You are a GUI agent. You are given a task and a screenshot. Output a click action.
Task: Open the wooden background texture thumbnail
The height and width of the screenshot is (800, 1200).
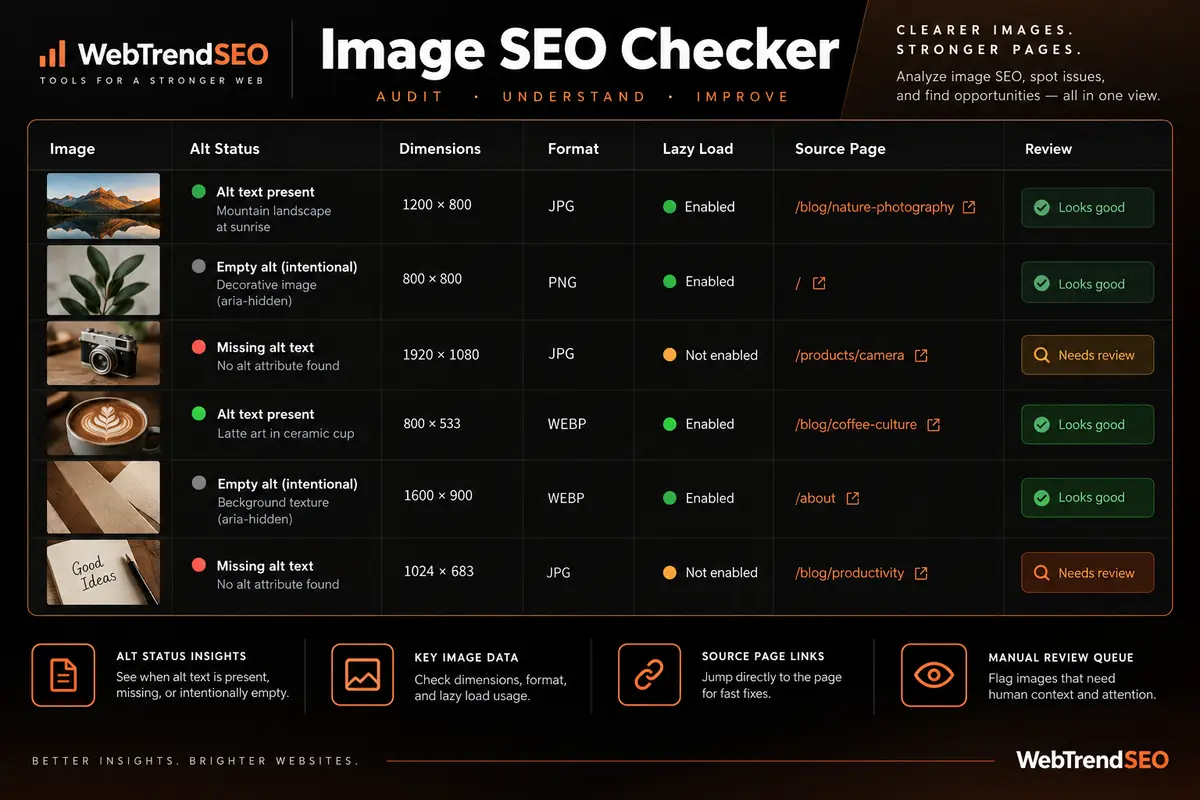coord(103,496)
